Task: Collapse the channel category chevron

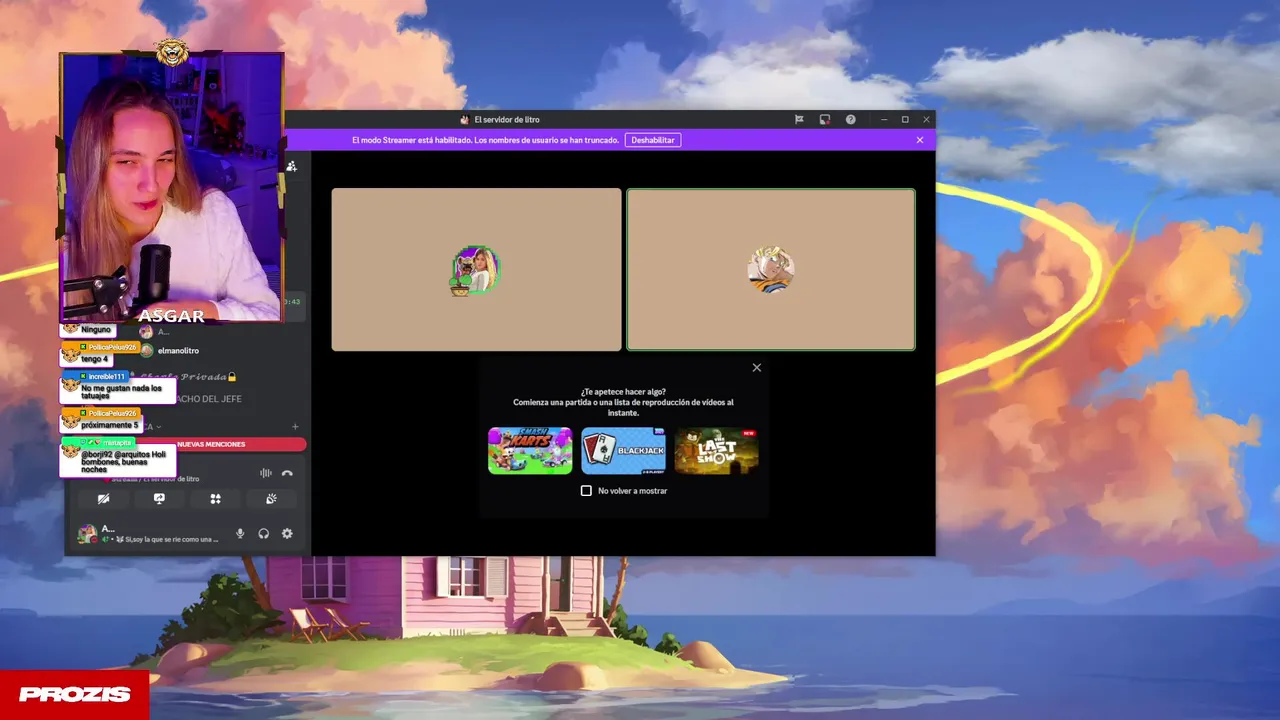Action: 158,427
